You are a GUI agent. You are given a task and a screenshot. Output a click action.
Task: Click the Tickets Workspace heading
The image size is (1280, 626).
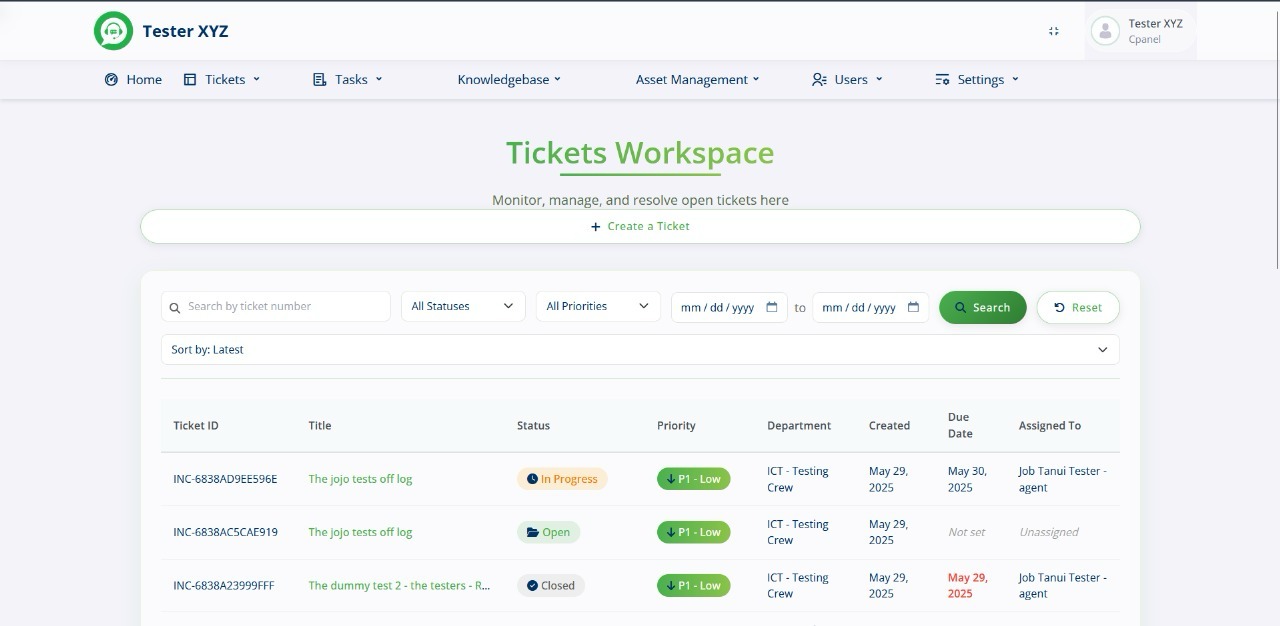tap(640, 153)
